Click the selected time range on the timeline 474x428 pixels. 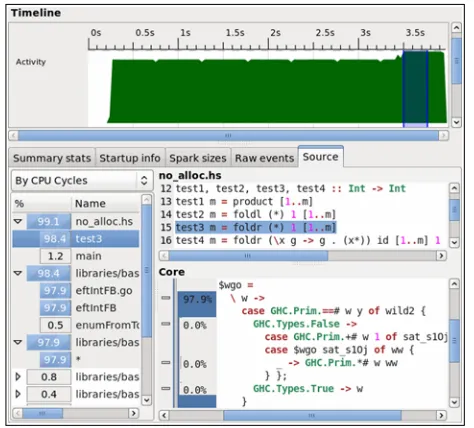415,88
